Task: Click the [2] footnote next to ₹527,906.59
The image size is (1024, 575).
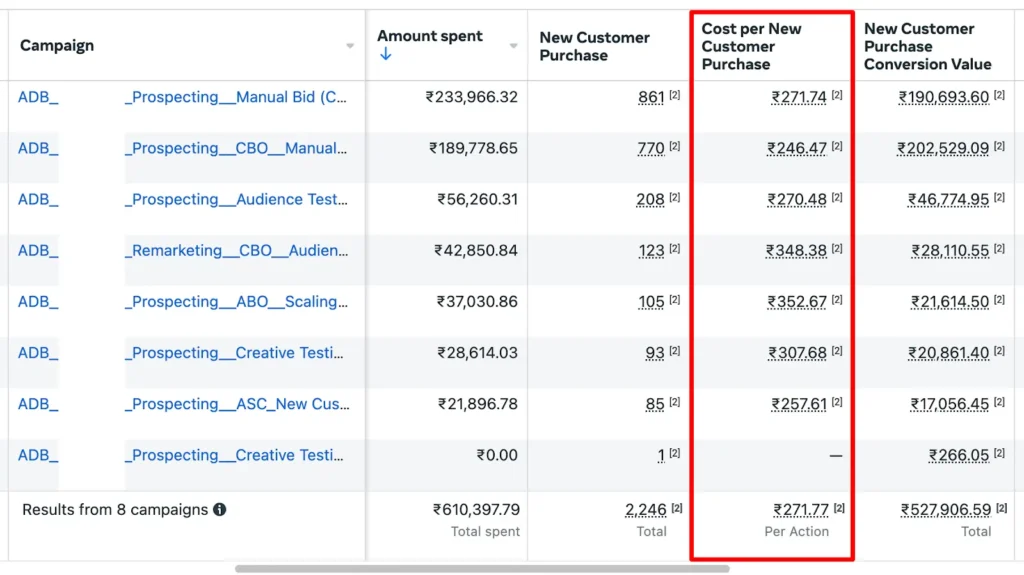Action: point(1002,508)
